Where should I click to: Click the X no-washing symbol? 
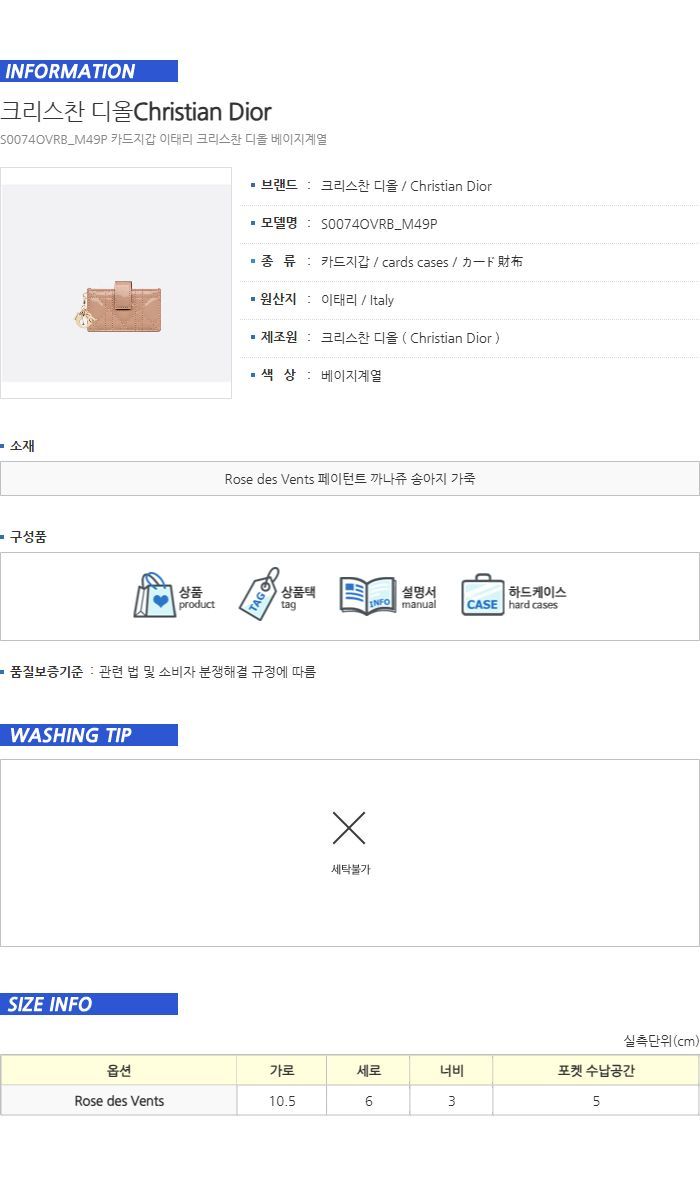point(349,828)
